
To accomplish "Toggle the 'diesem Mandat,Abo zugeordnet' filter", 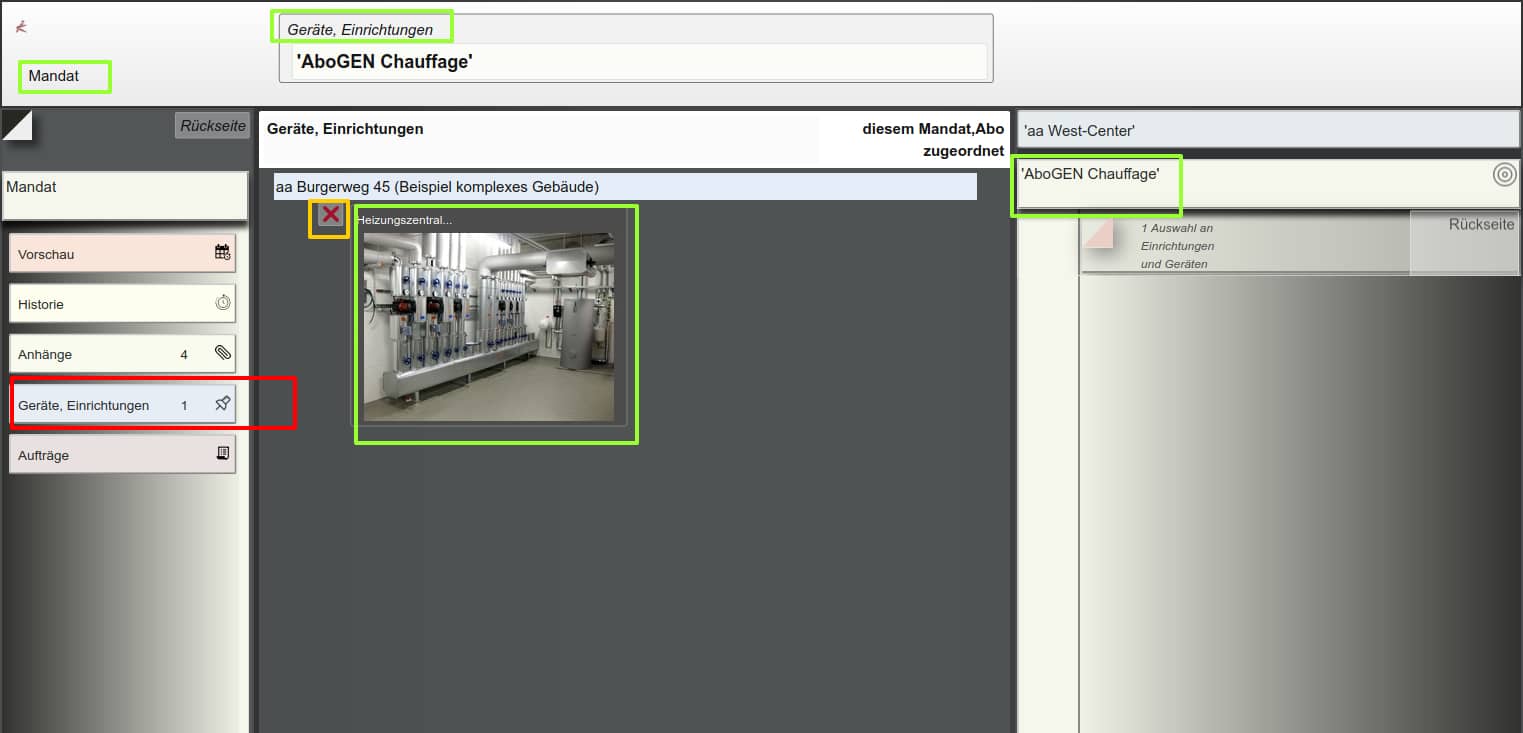I will 932,140.
